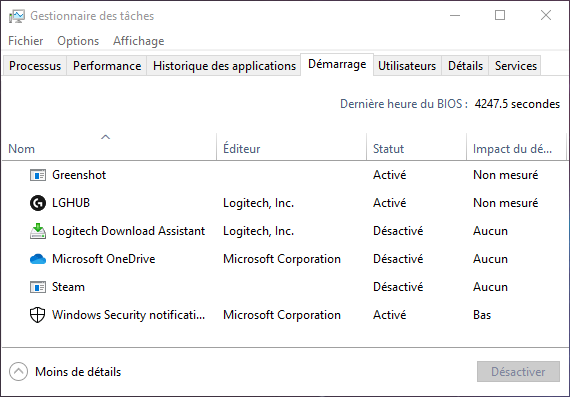Click Non mesuré impact of Greenshot

(506, 175)
